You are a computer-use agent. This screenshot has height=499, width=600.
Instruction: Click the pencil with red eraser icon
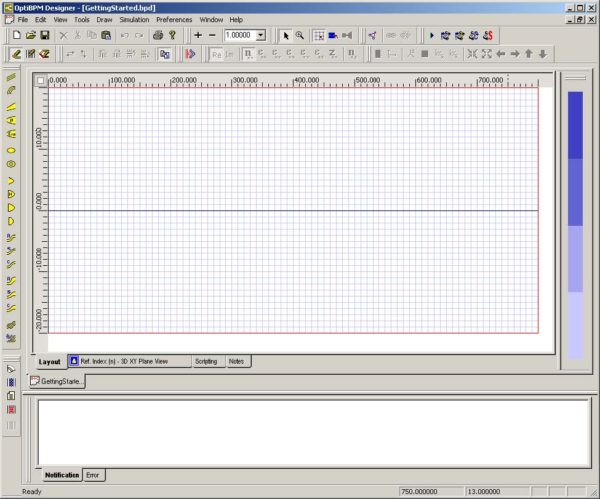tap(44, 54)
